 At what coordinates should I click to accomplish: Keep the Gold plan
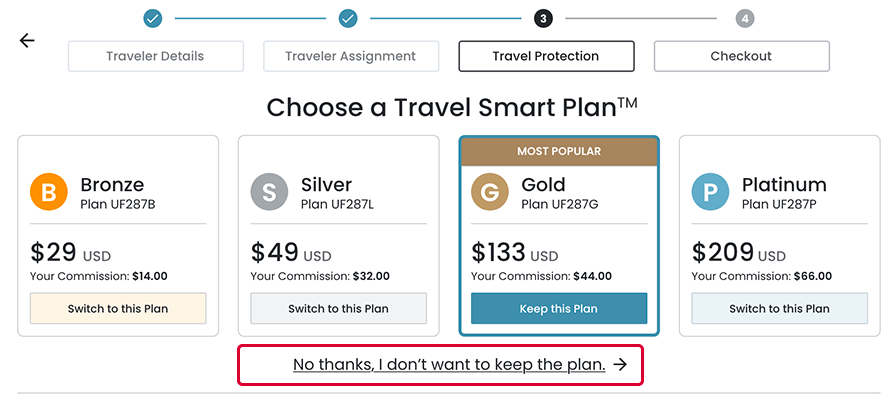click(559, 309)
